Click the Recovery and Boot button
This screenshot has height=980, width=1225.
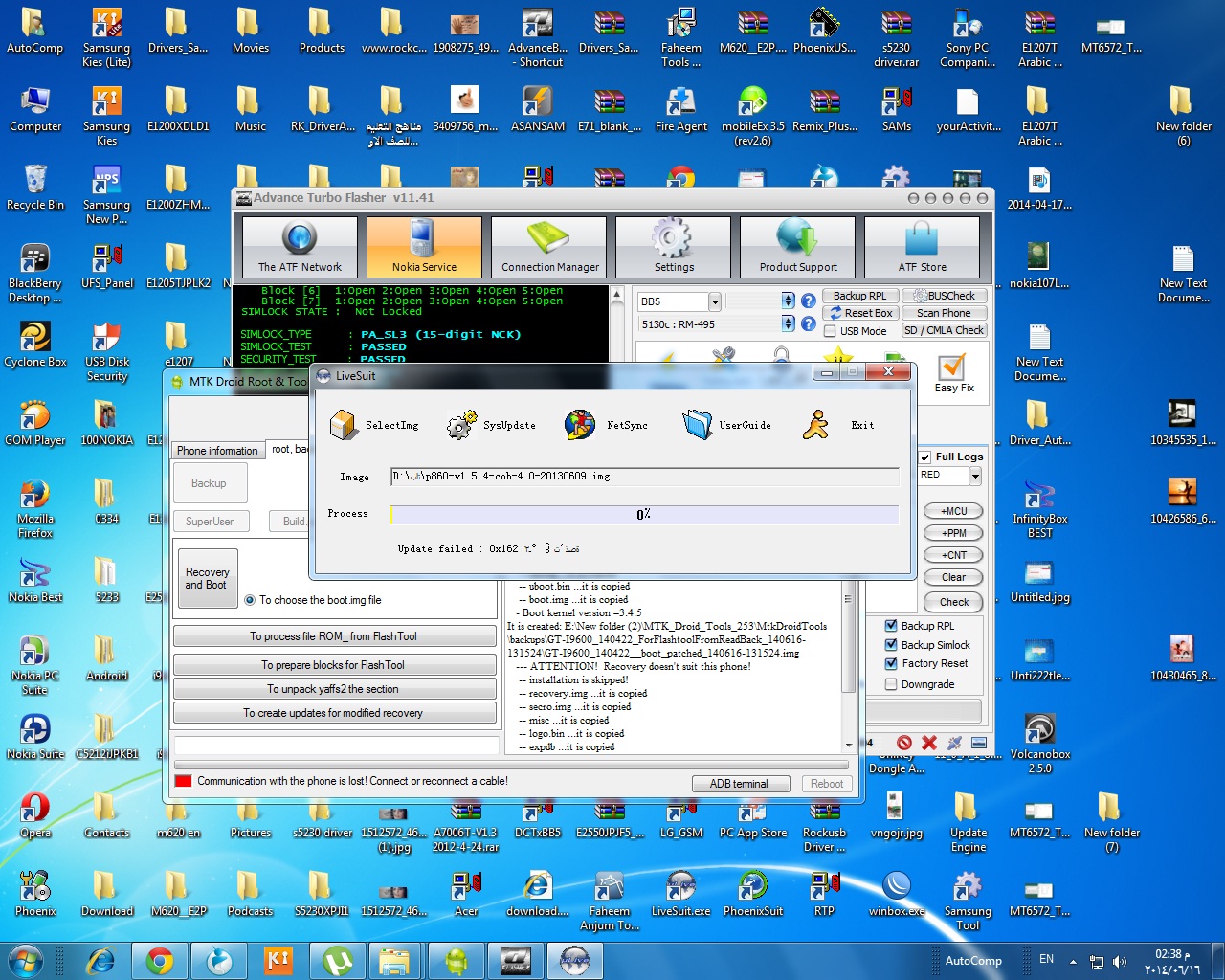tap(207, 578)
